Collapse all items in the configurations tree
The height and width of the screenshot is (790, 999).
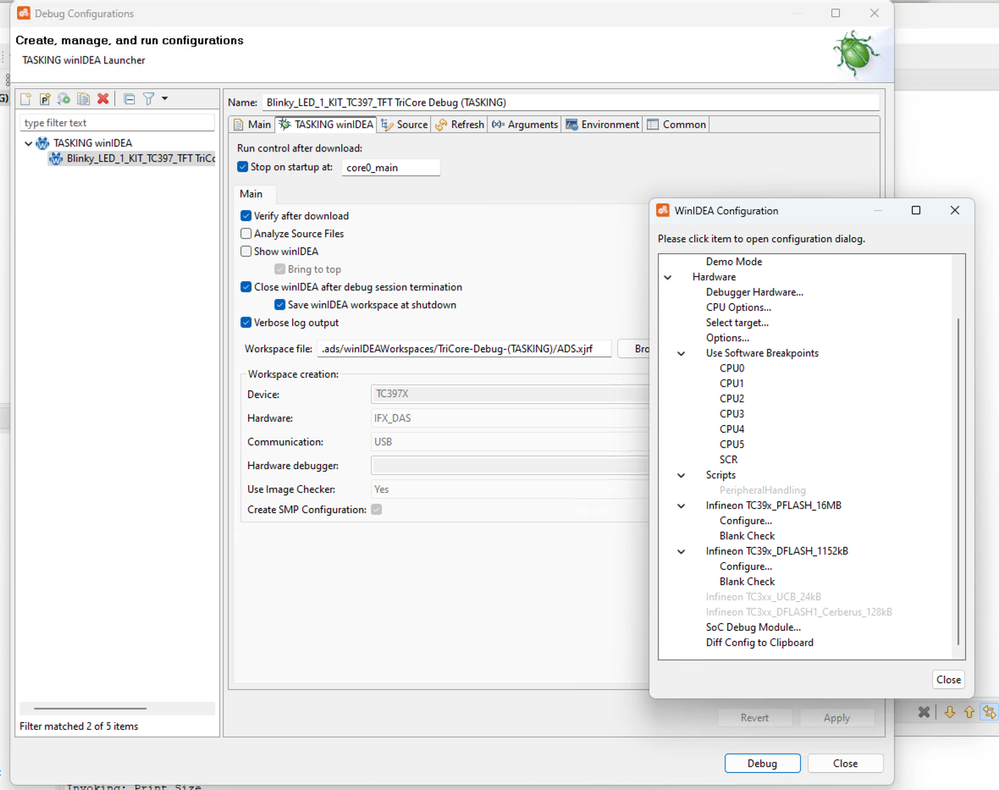tap(129, 98)
